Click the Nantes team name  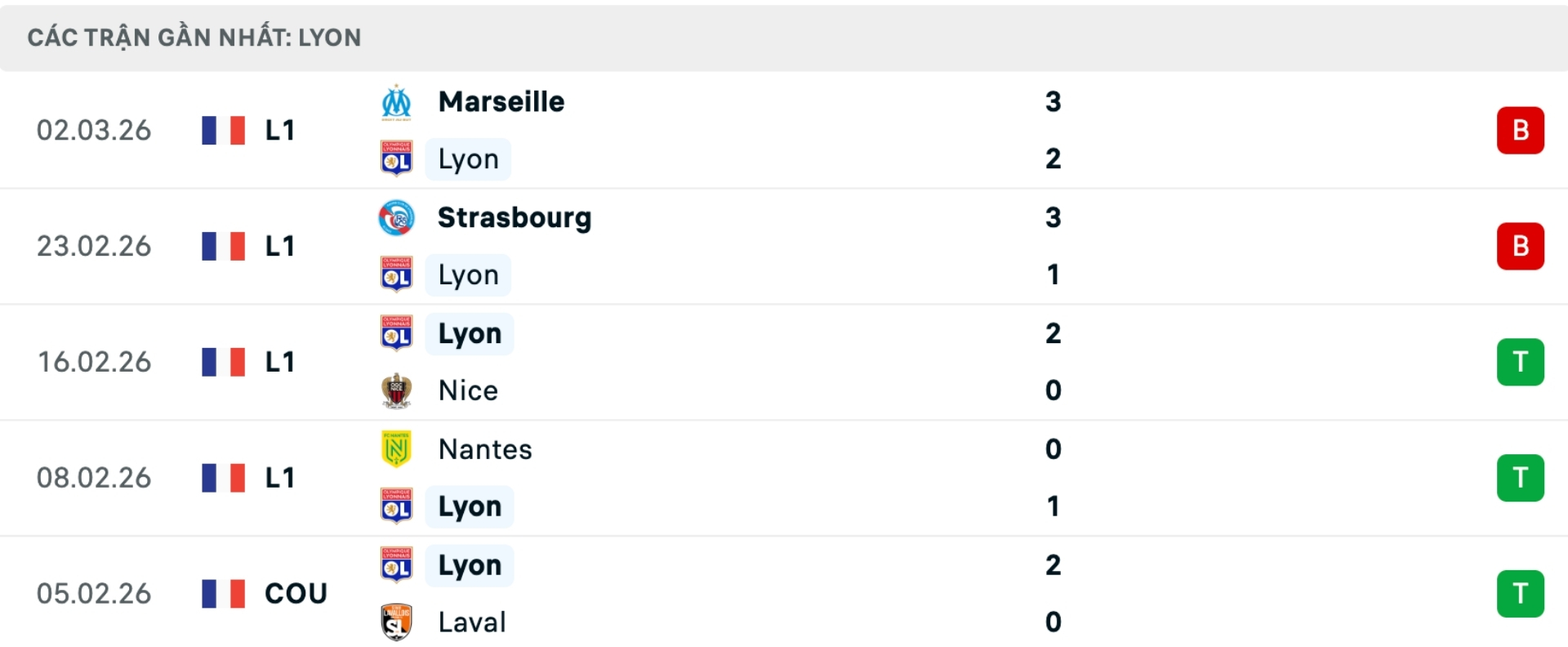tap(484, 448)
